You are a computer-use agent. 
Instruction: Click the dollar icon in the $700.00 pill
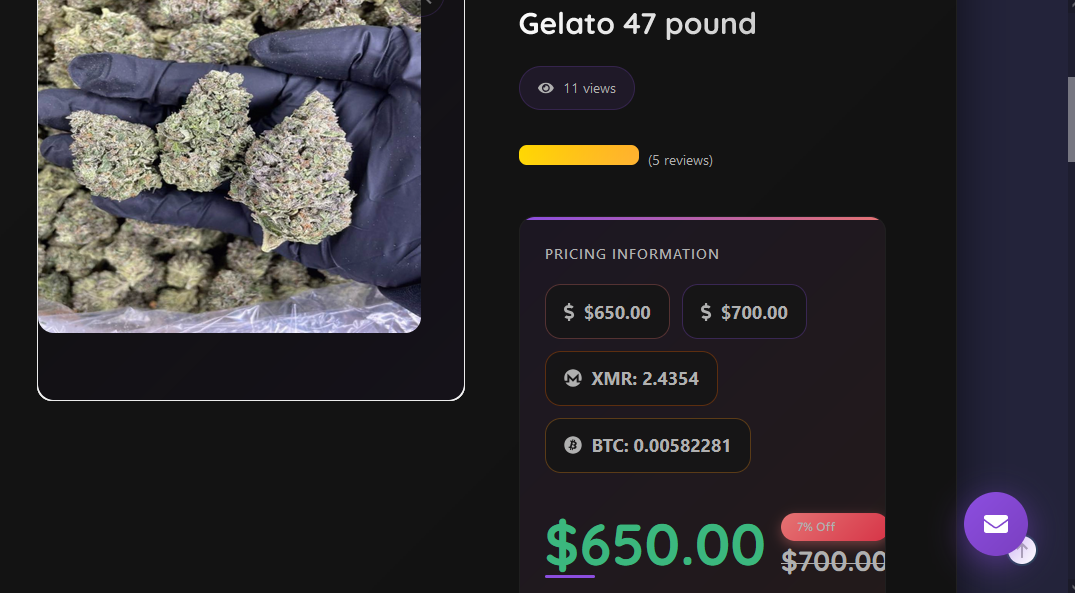706,312
